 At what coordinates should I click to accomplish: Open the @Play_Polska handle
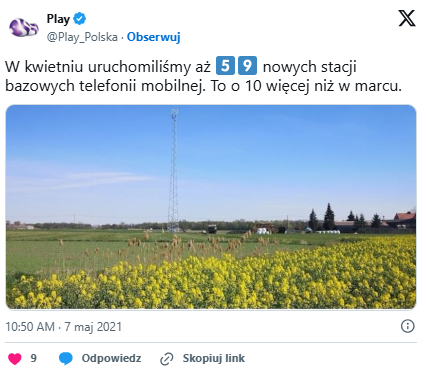[x=82, y=37]
